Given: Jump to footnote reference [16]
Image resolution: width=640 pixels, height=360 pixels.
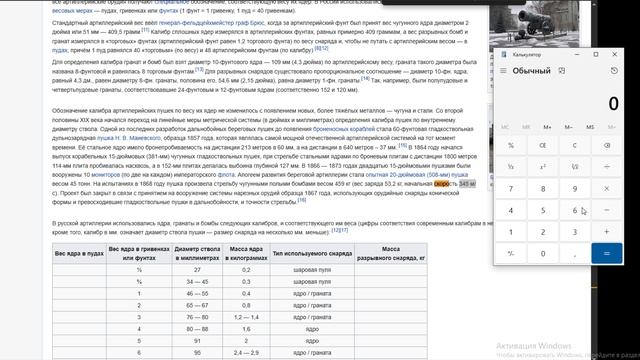Looking at the screenshot, I should coord(302,200).
